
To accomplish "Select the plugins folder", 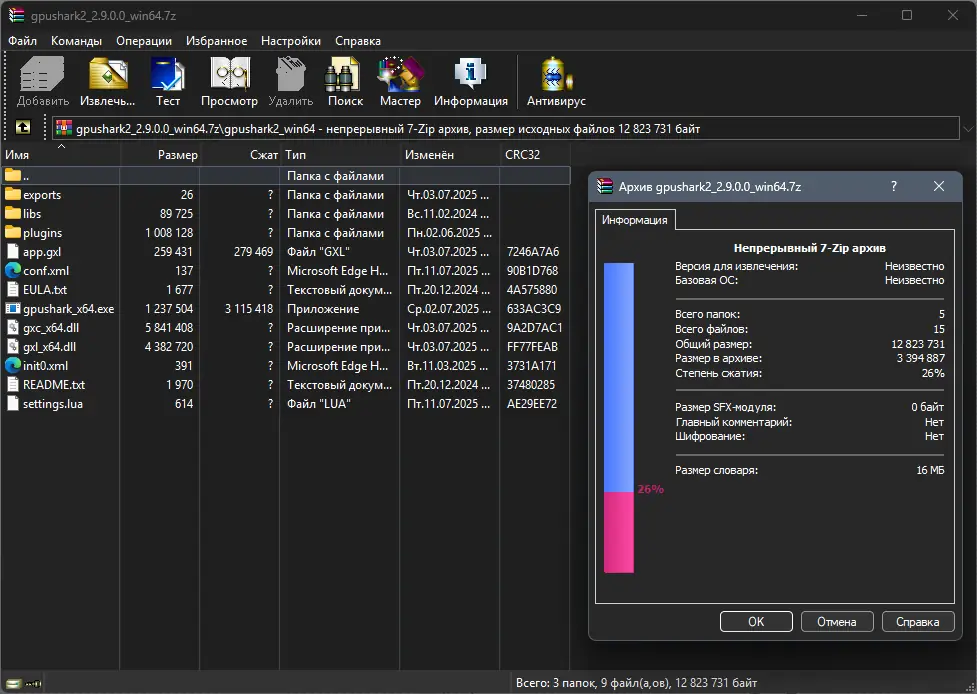I will 42,233.
